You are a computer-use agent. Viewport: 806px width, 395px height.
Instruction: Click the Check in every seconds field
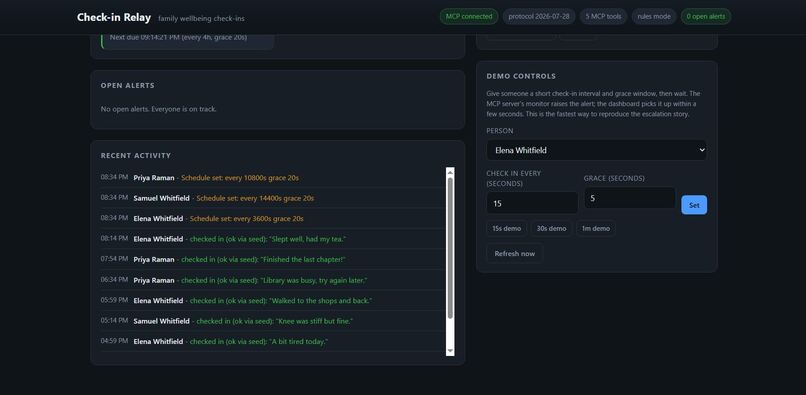pos(532,203)
